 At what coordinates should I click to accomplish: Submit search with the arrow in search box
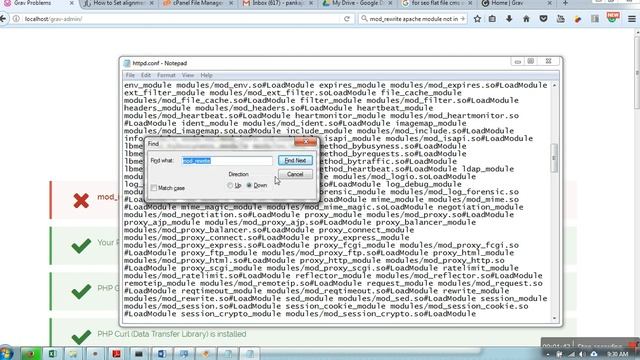click(x=462, y=19)
